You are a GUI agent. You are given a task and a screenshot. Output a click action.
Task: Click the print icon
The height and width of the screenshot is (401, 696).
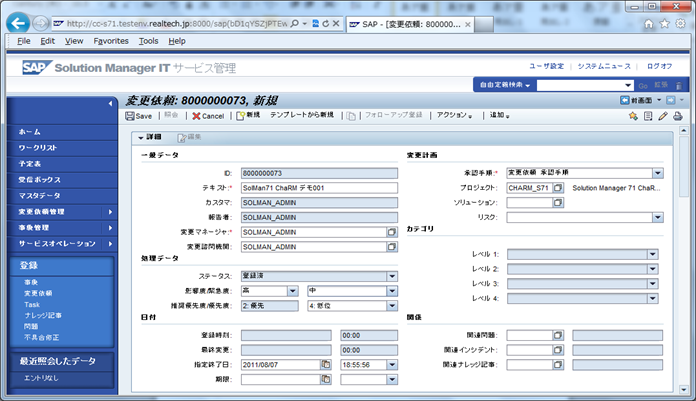(678, 116)
